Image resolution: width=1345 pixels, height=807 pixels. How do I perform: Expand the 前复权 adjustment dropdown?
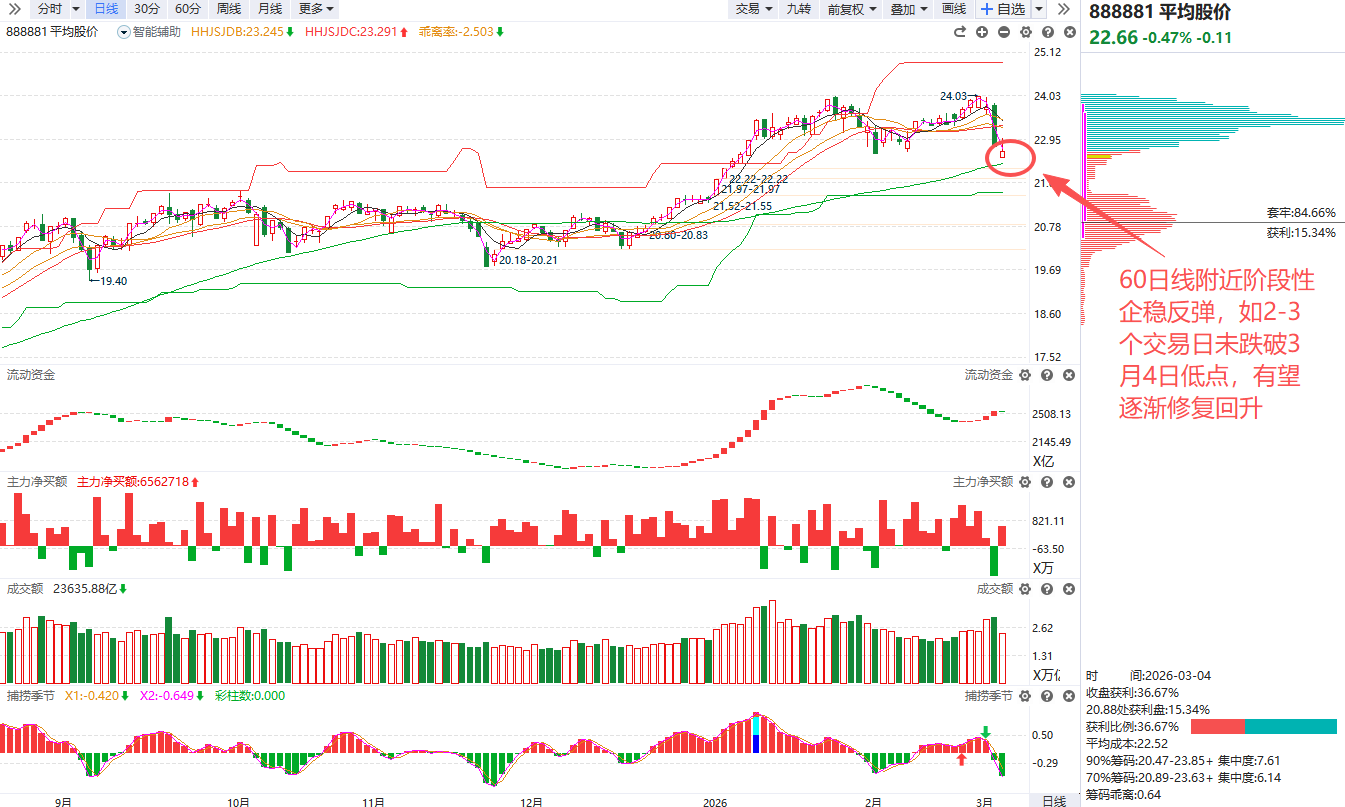tap(852, 9)
